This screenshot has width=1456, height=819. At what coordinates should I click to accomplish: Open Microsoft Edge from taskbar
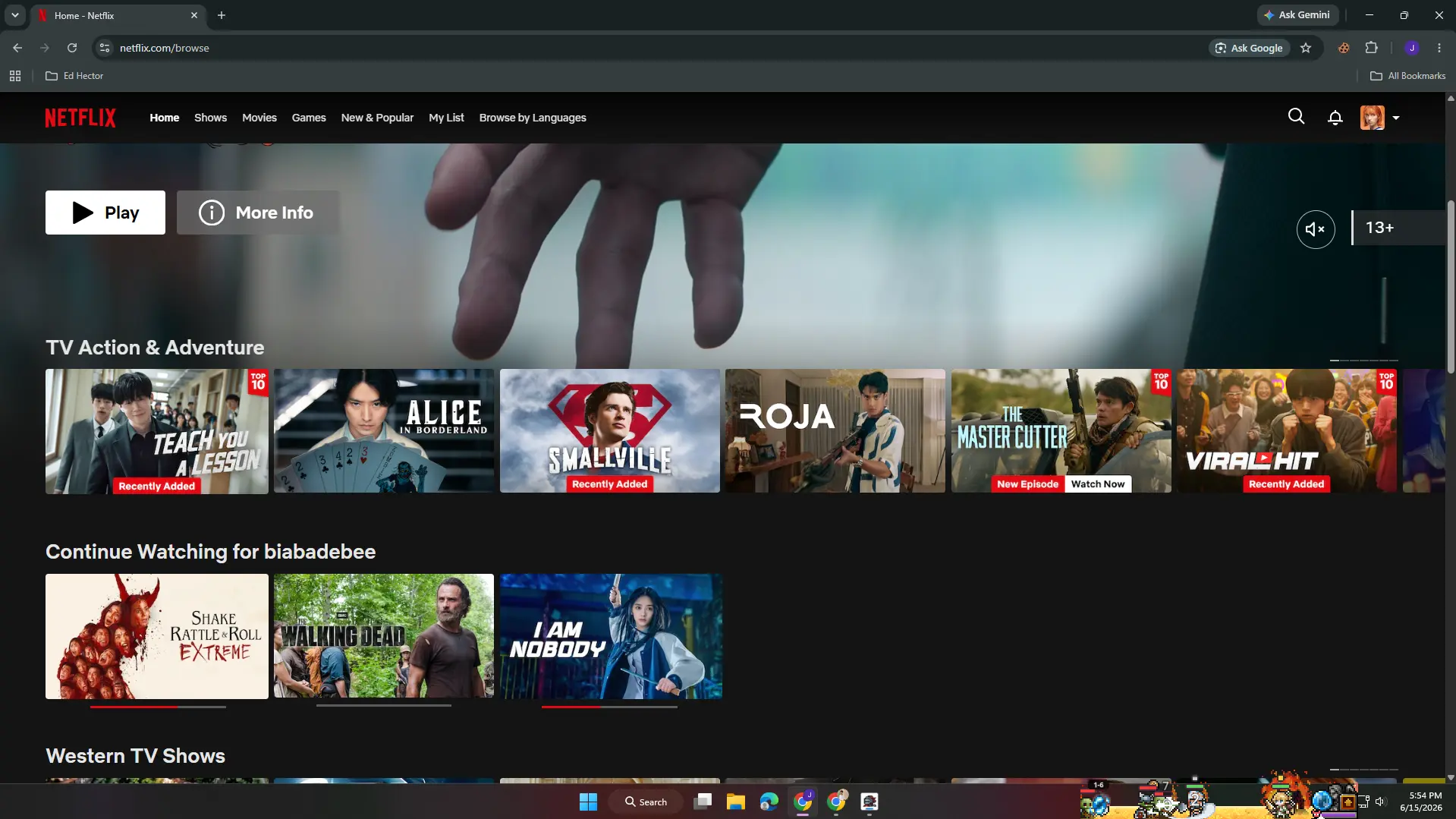point(769,802)
